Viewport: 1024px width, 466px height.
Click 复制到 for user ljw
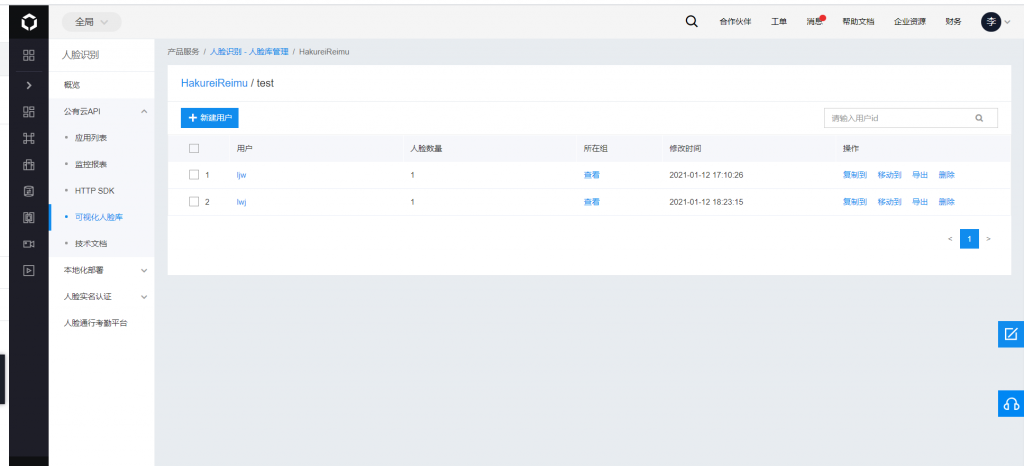click(855, 175)
